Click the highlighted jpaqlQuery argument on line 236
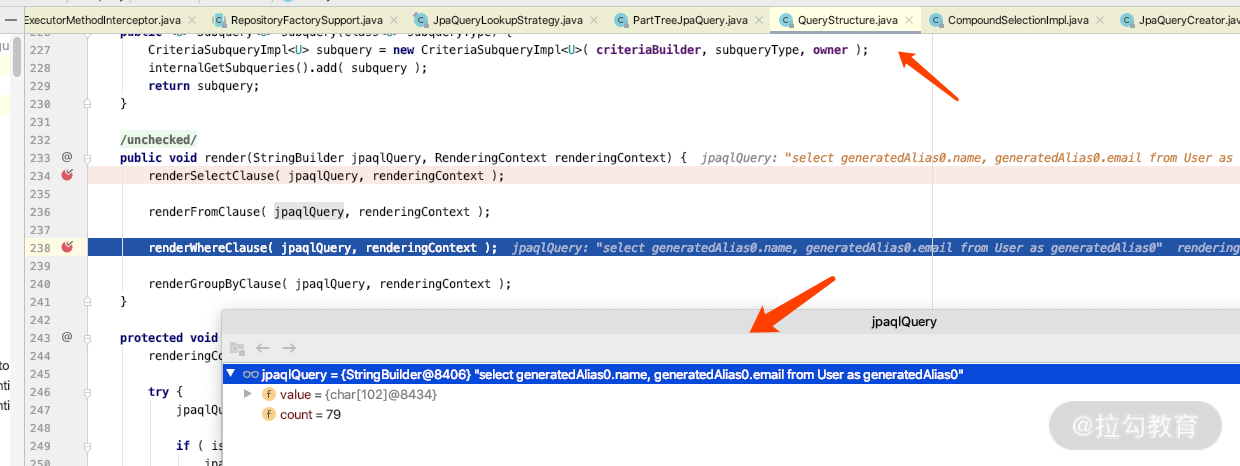1240x466 pixels. [x=309, y=211]
